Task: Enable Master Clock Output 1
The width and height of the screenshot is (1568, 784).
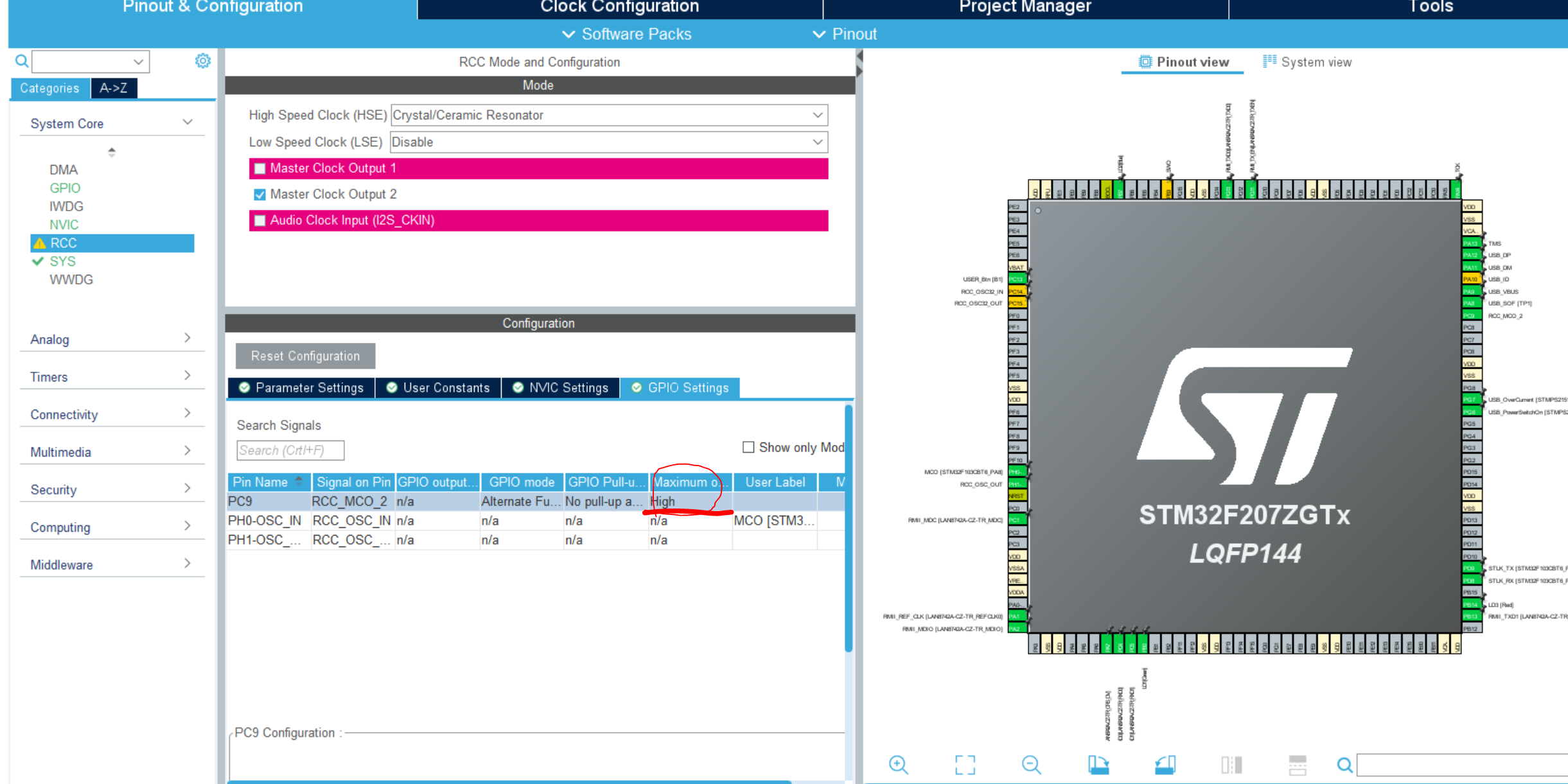Action: (260, 168)
